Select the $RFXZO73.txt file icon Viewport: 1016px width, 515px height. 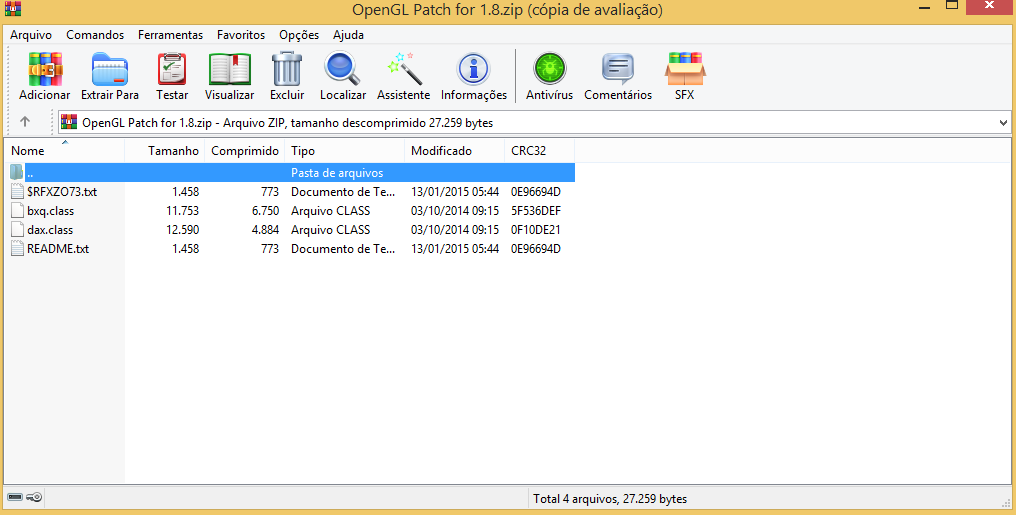(x=17, y=192)
